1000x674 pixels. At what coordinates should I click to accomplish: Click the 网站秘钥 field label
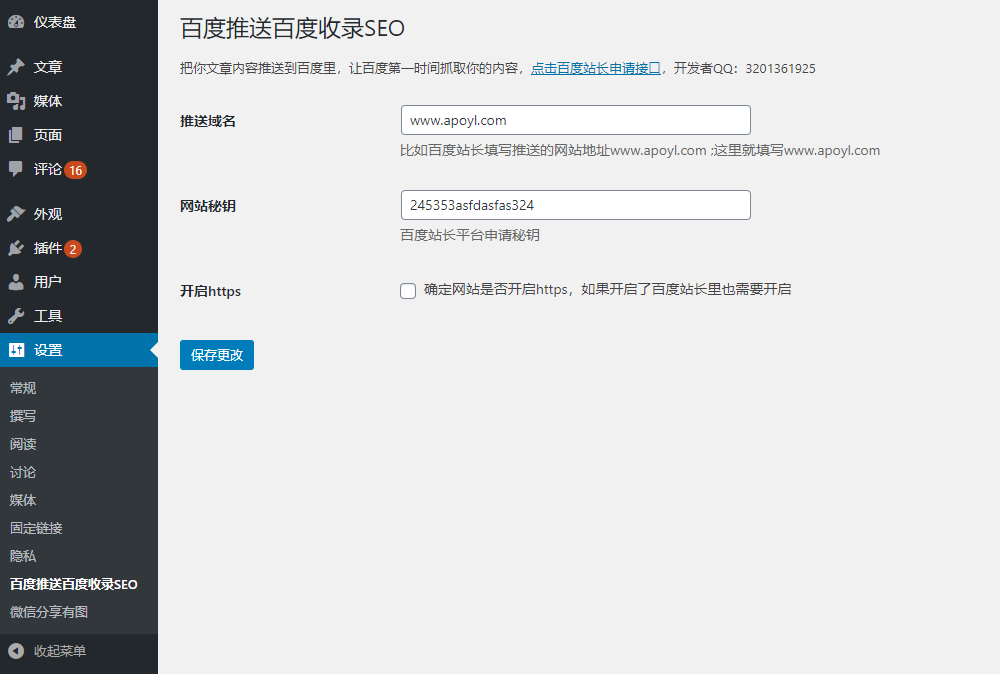(x=208, y=206)
